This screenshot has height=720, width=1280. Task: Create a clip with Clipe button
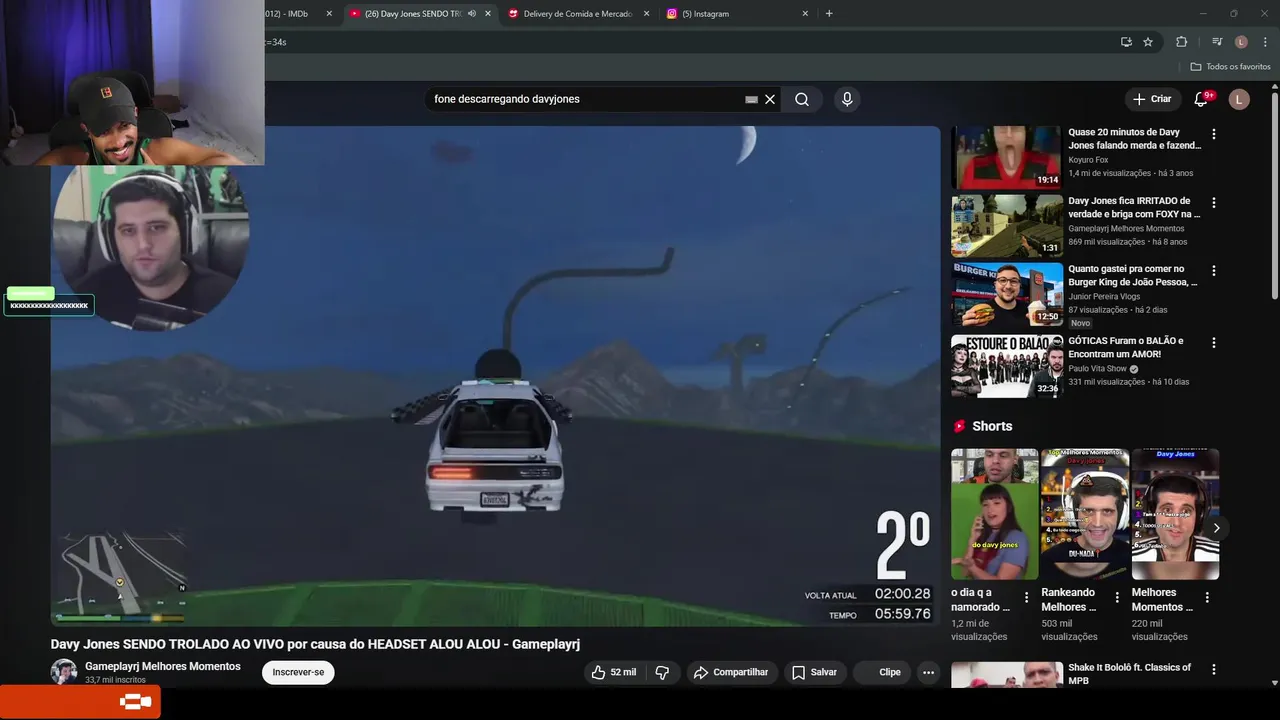tap(881, 672)
